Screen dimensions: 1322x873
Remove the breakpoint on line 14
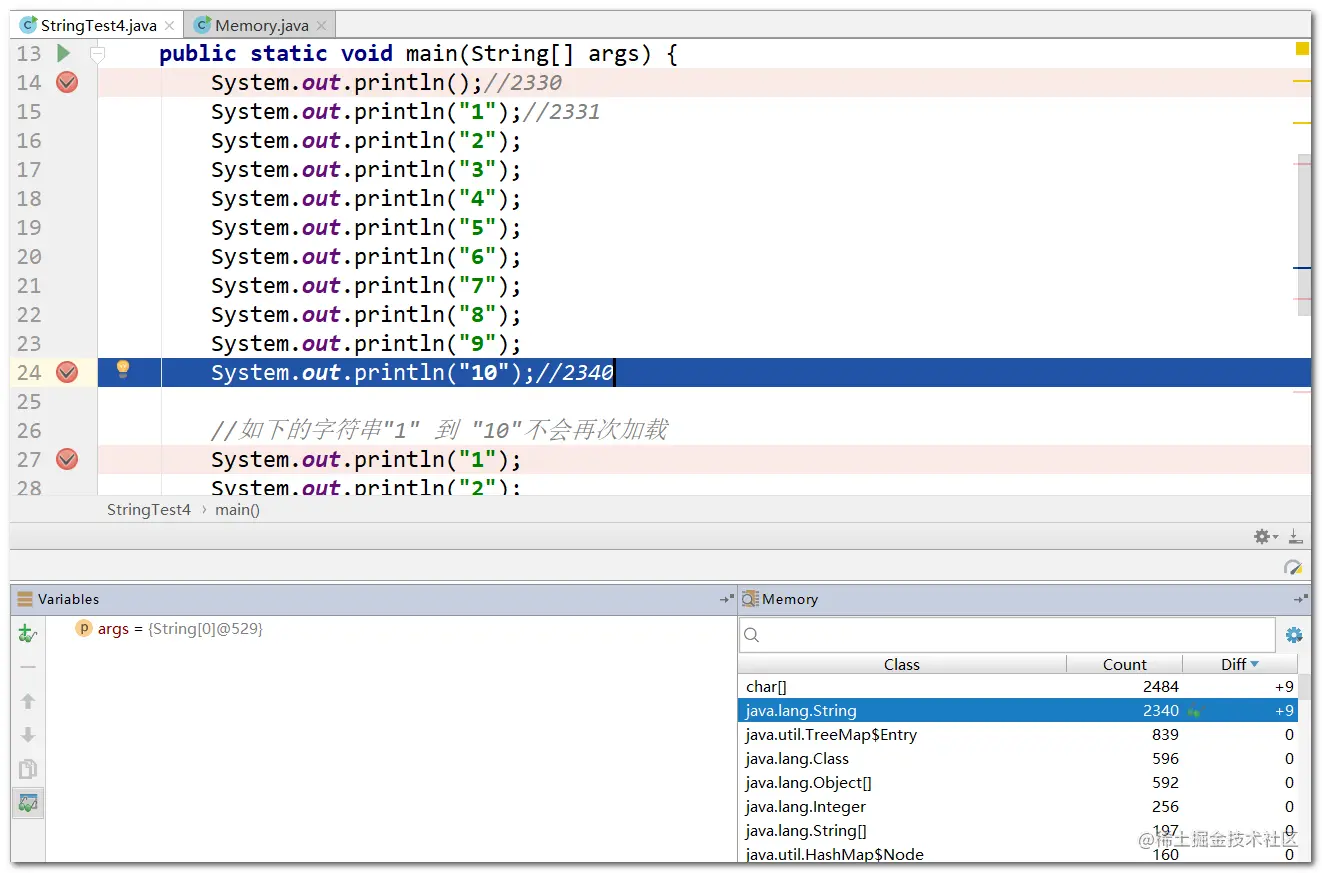pos(67,83)
